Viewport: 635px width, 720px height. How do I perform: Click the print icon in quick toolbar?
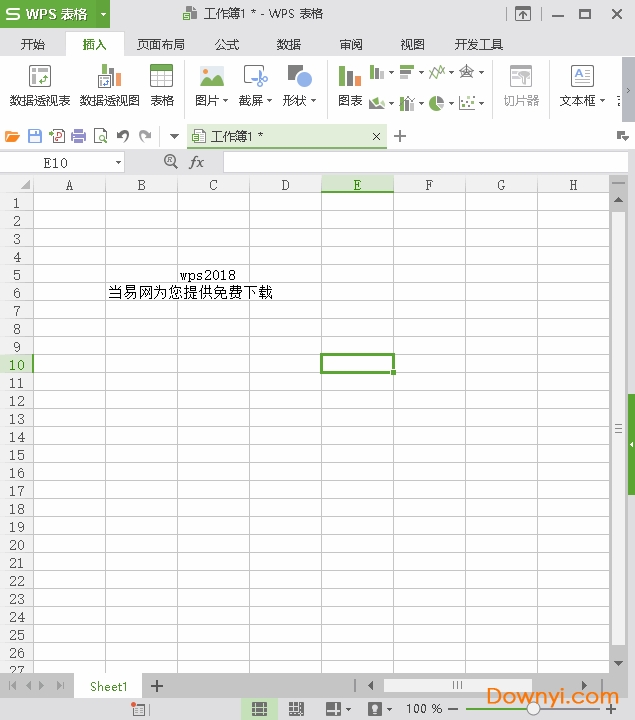[x=78, y=136]
